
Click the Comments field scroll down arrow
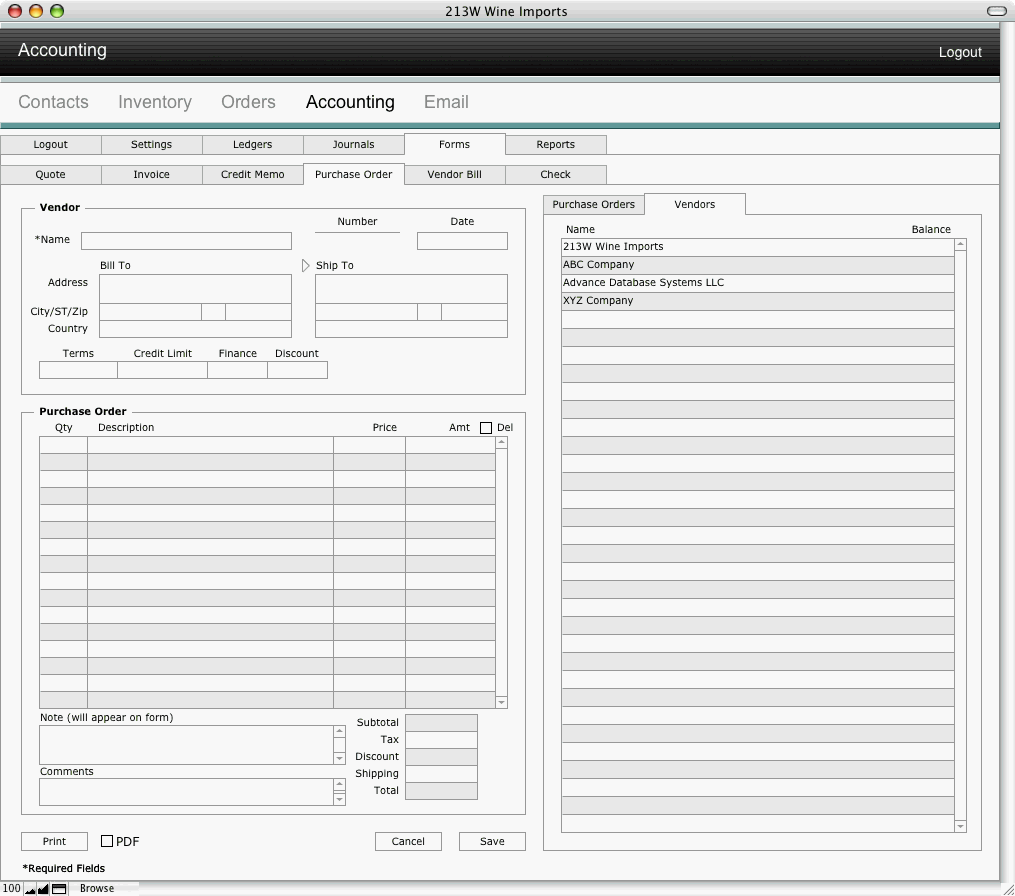coord(339,800)
